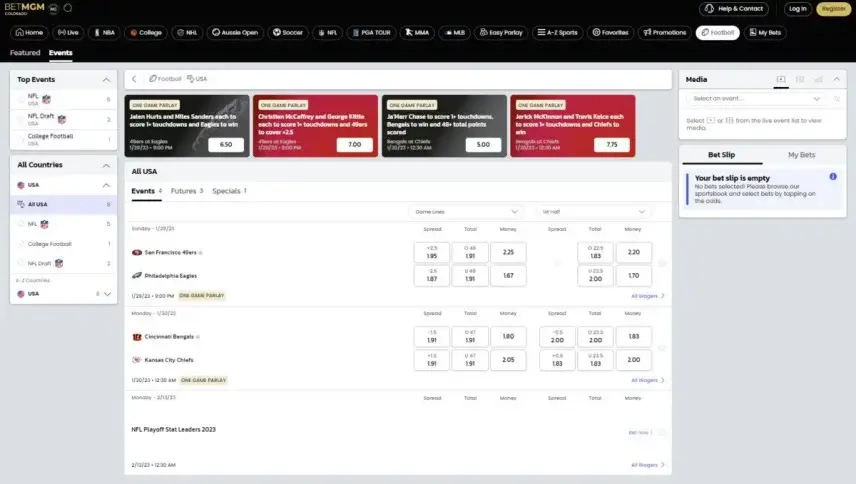This screenshot has height=484, width=856.
Task: Select the Events tab under All USA
Action: (x=146, y=191)
